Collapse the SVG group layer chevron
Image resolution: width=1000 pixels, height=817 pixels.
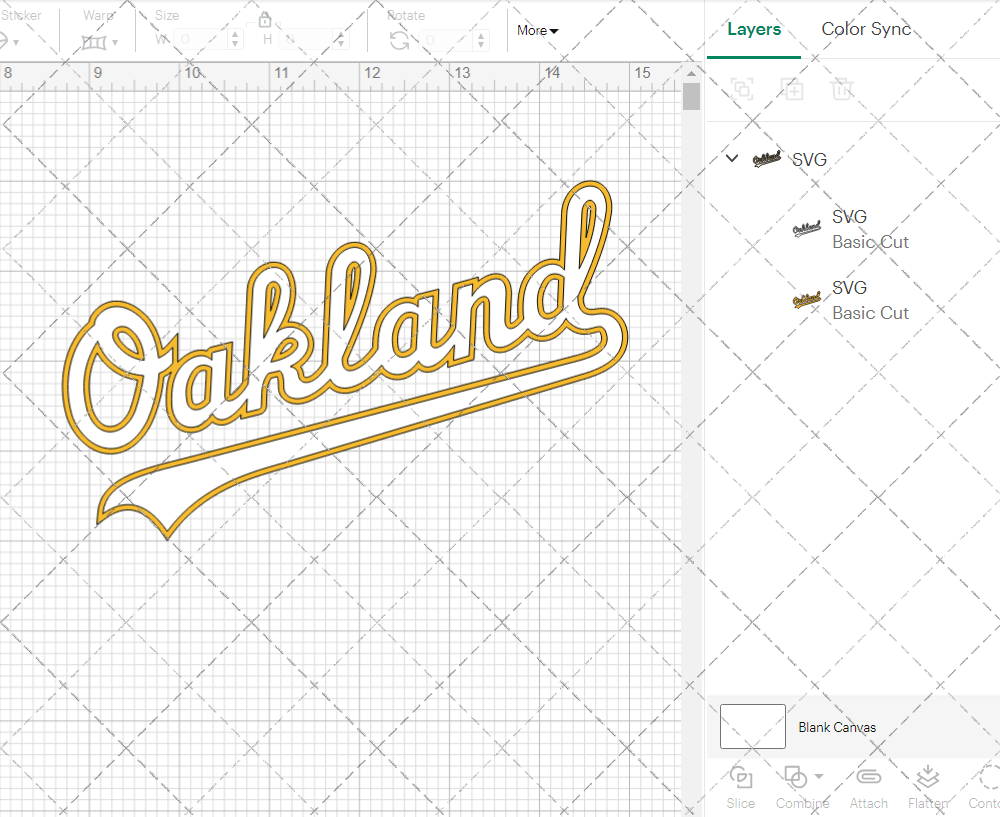coord(732,158)
